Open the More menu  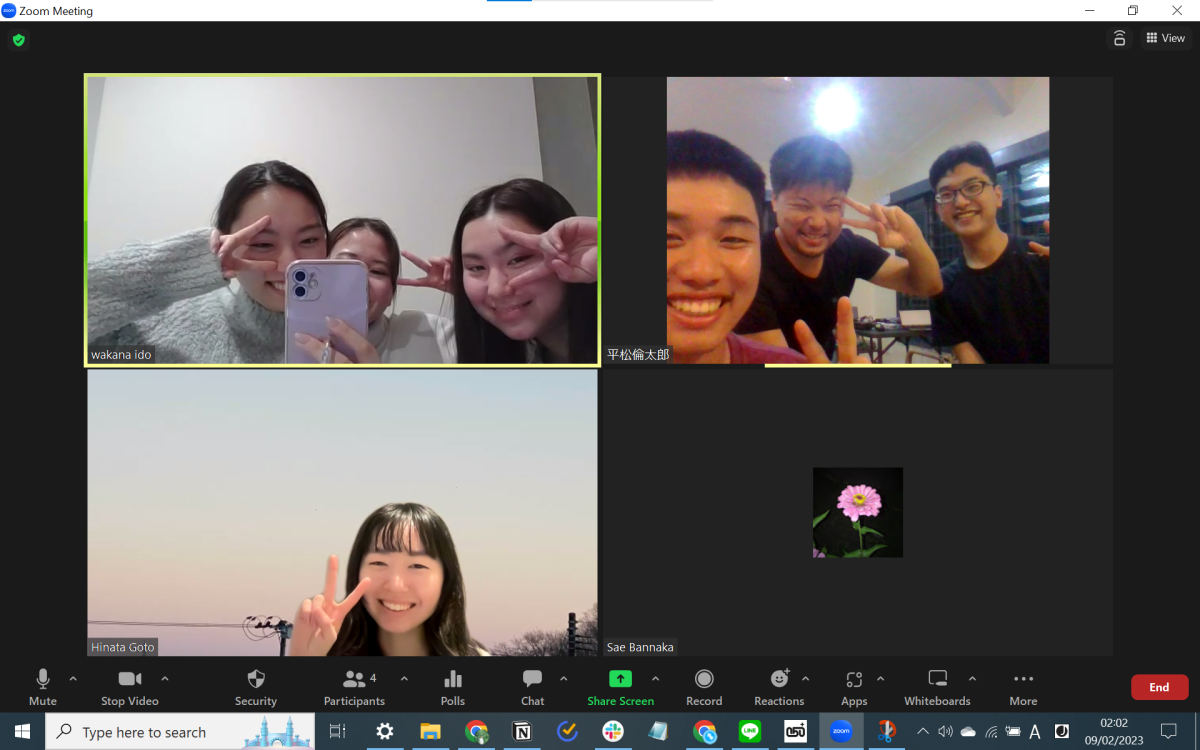point(1023,686)
